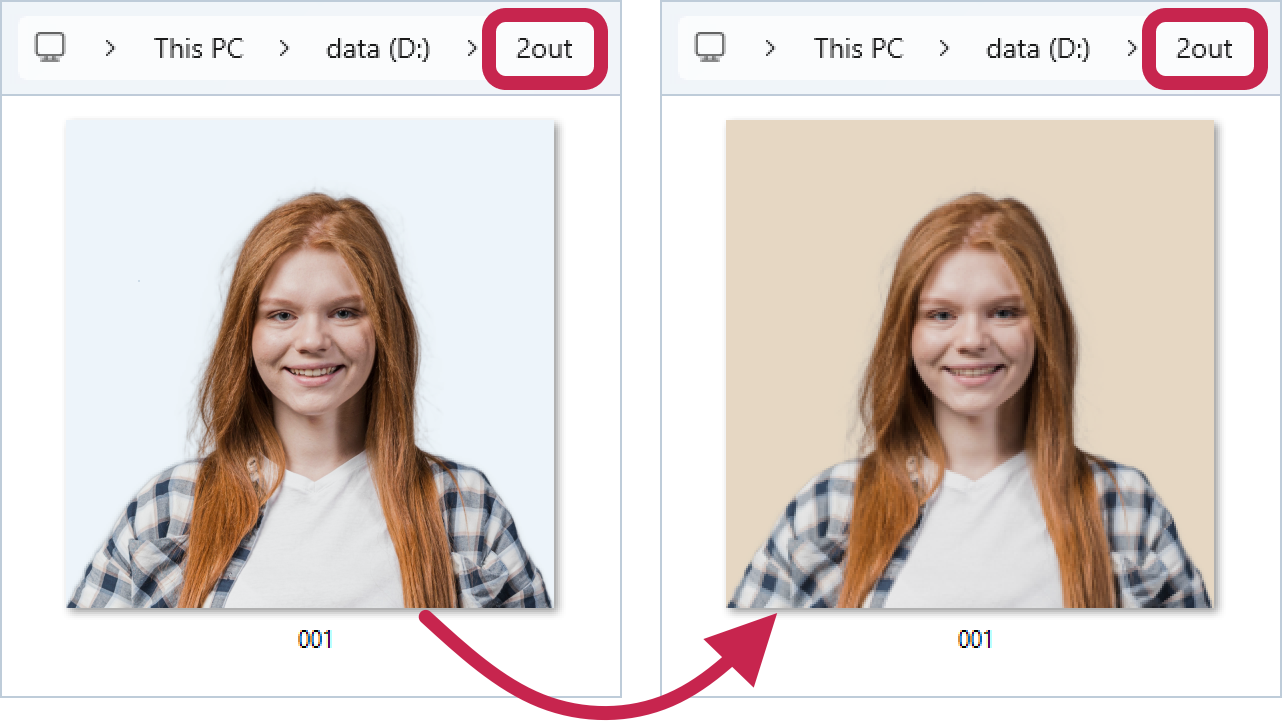
Task: Expand the chevron after data (D:) in left window
Action: [x=472, y=48]
